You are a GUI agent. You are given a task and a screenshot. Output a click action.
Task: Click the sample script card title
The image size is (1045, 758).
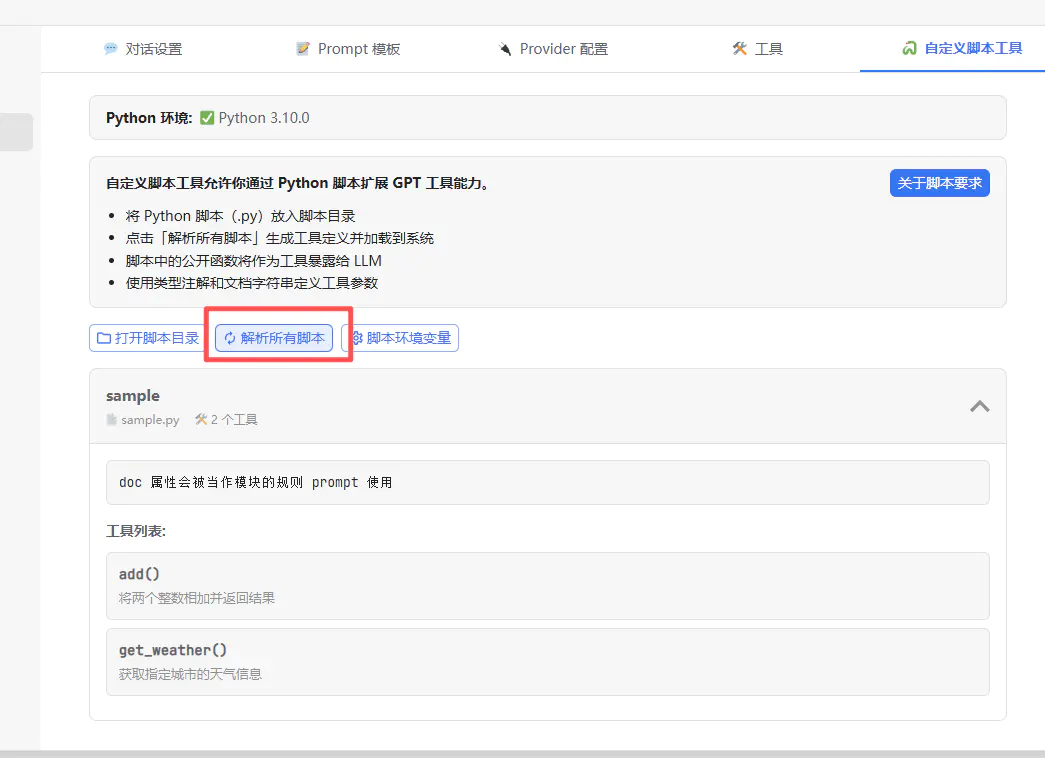tap(133, 396)
